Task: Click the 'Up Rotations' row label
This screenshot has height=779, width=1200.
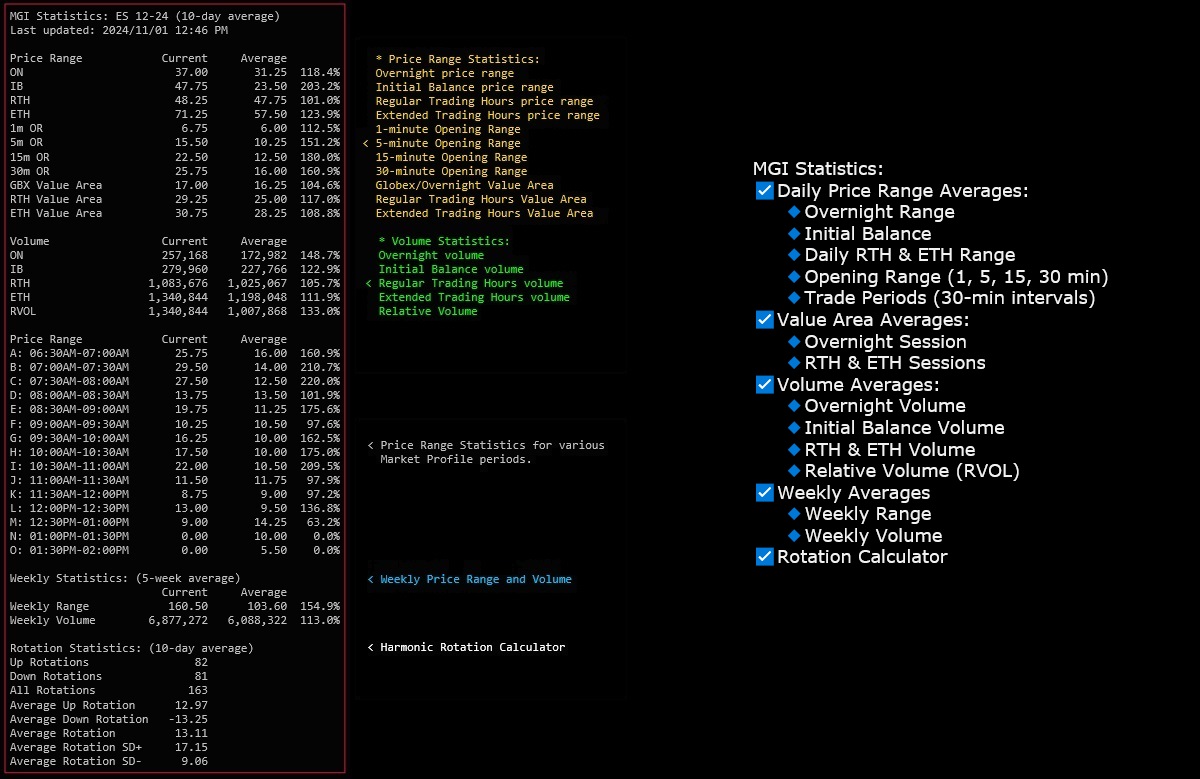Action: tap(49, 662)
